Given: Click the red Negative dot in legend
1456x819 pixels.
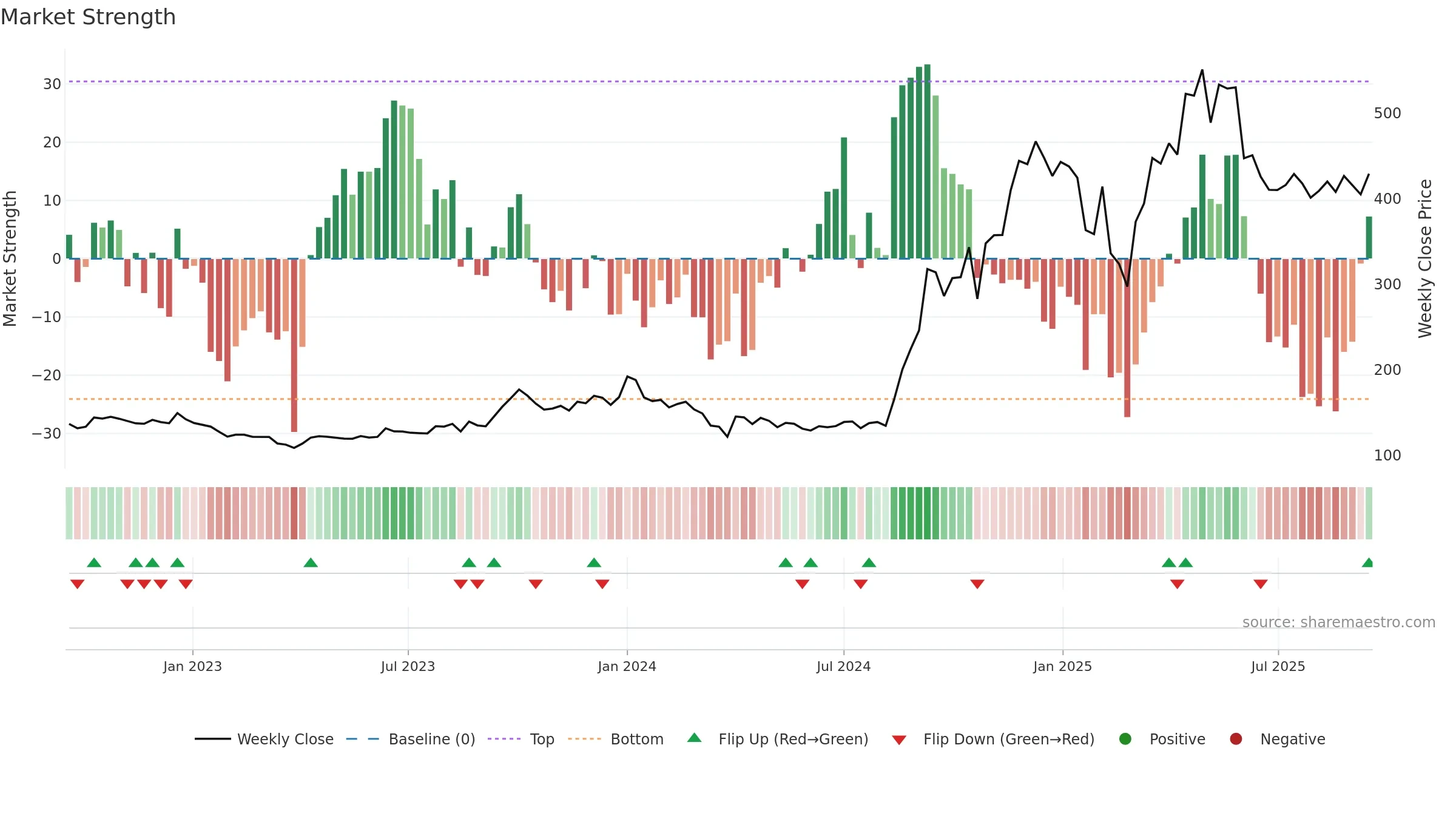Looking at the screenshot, I should click(x=1236, y=739).
